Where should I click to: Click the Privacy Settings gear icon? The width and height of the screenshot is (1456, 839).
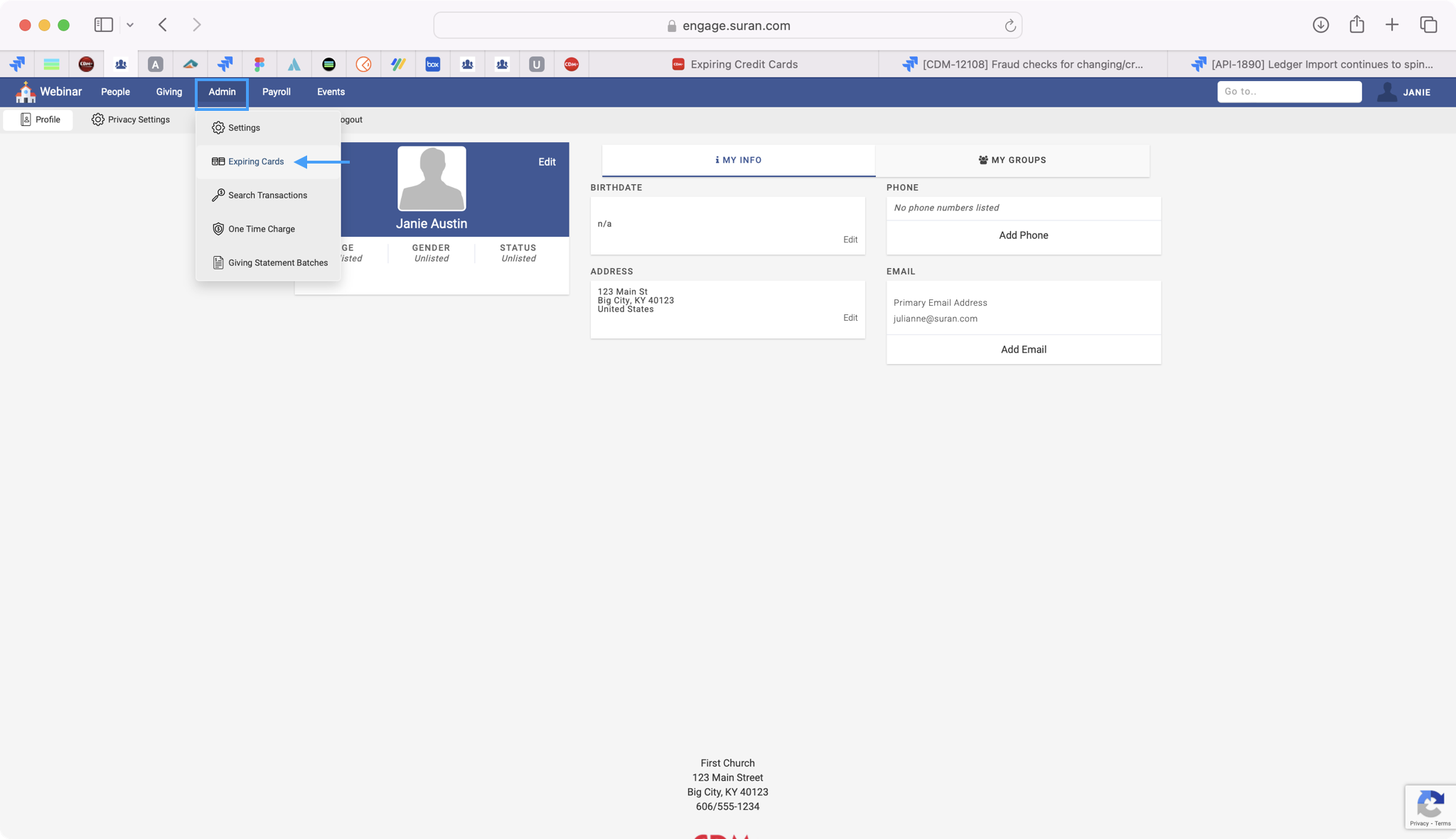(98, 119)
